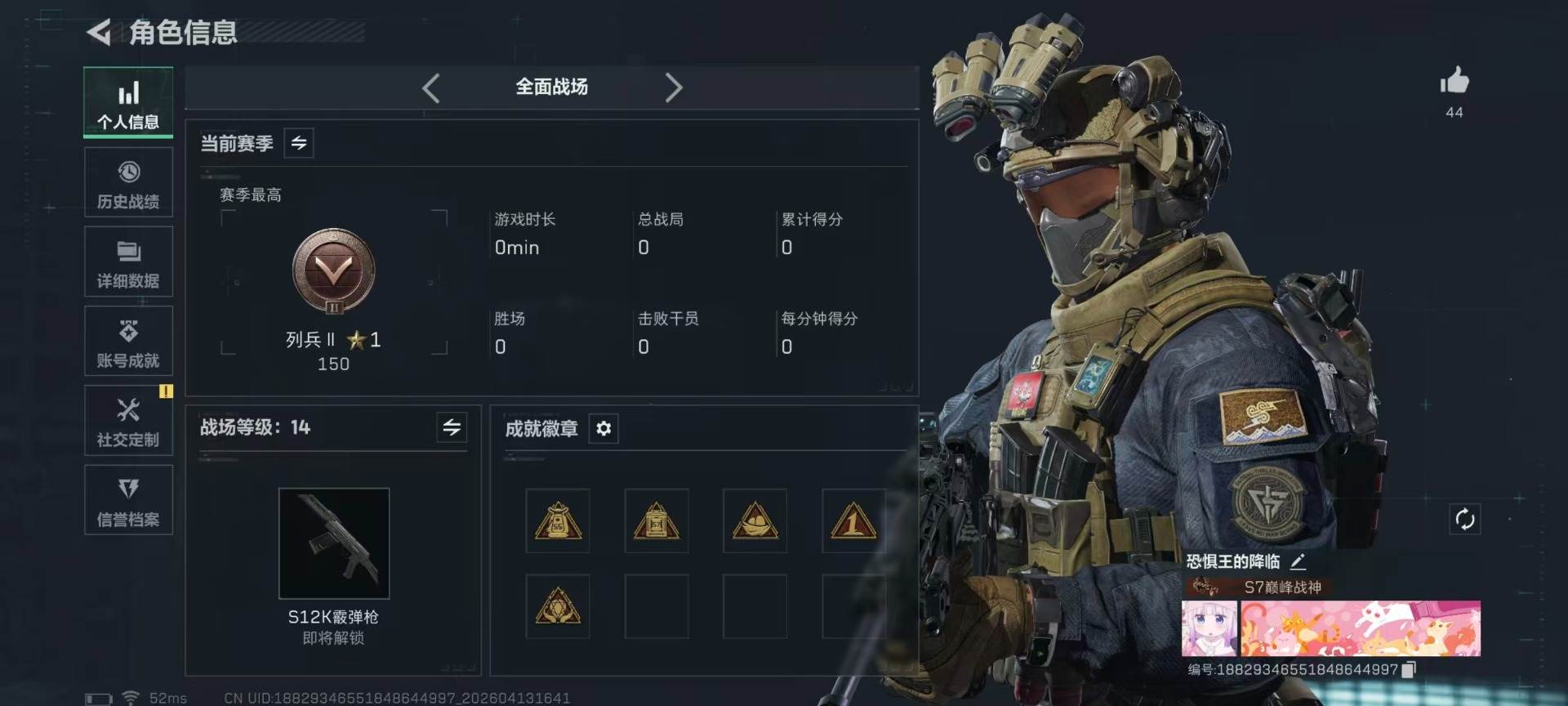
Task: Open the 社交定制 tab
Action: [128, 421]
